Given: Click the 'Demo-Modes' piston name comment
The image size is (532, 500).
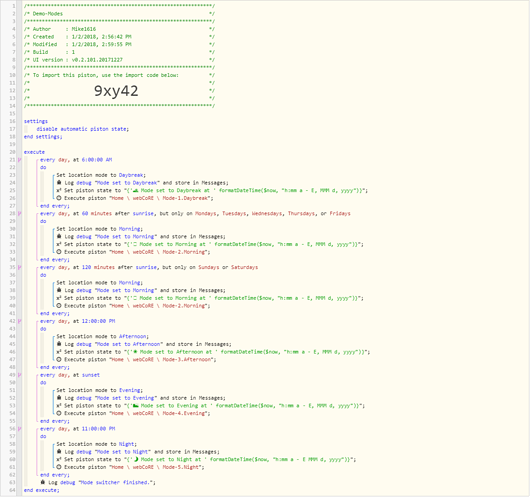Looking at the screenshot, I should (x=48, y=14).
